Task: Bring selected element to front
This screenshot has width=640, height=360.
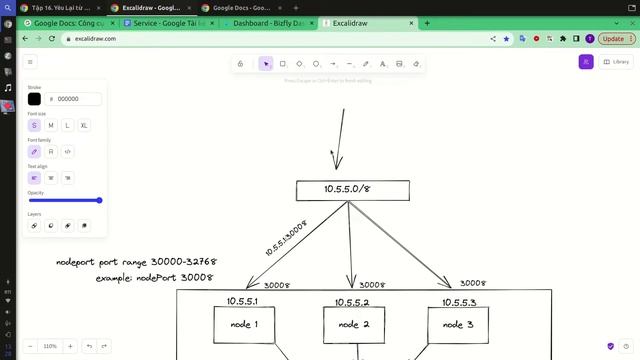Action: click(84, 226)
